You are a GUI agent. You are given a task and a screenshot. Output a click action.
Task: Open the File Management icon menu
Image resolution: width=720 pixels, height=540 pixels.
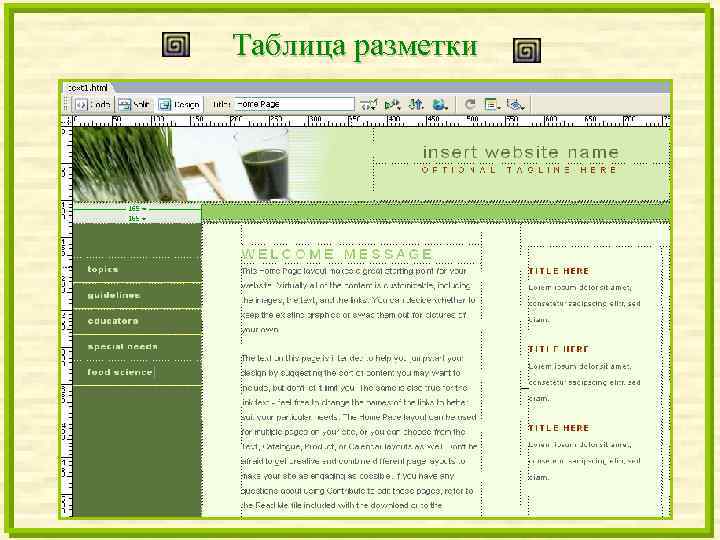(x=416, y=105)
